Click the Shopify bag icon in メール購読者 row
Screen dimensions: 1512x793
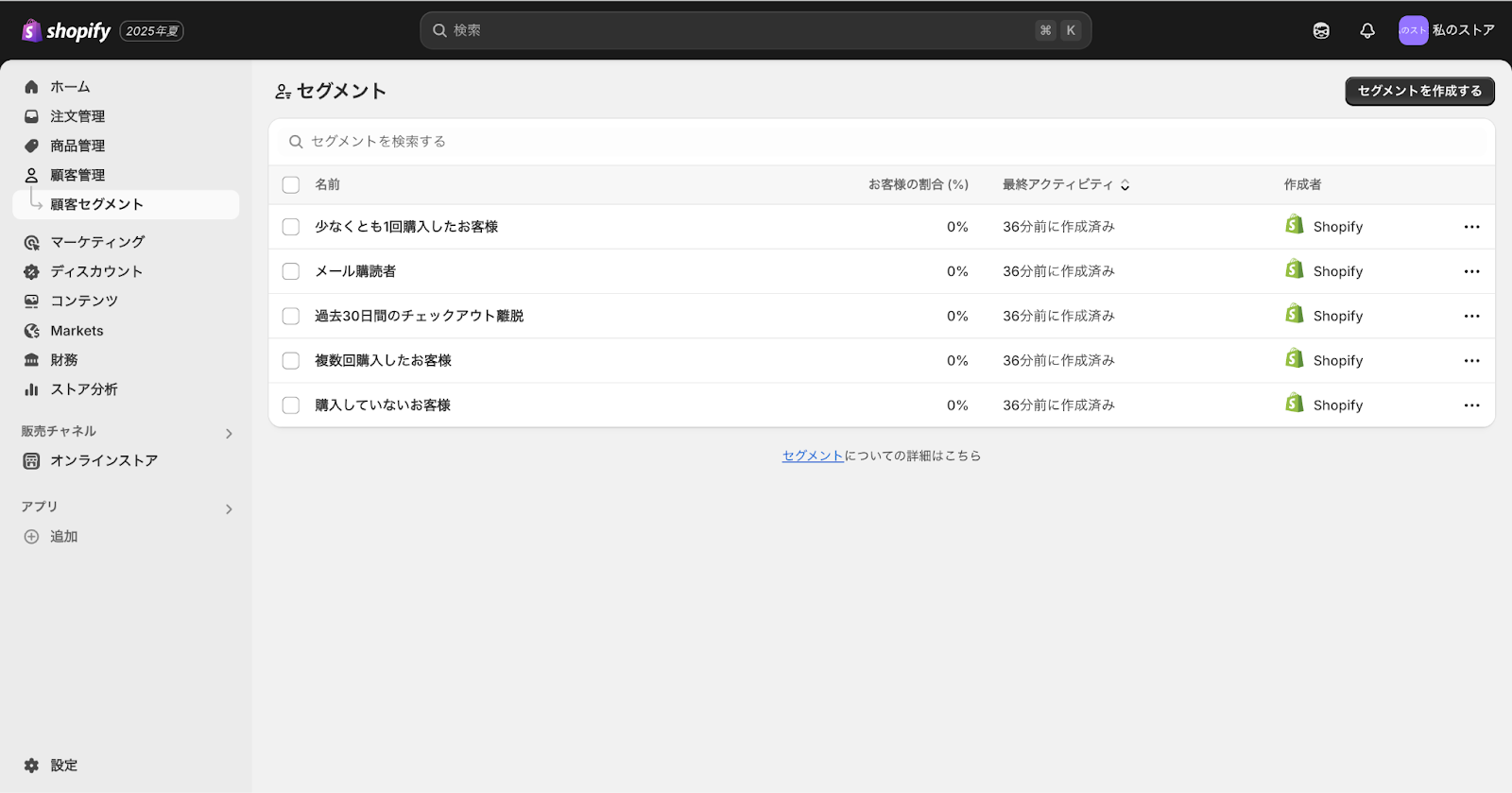pos(1295,269)
